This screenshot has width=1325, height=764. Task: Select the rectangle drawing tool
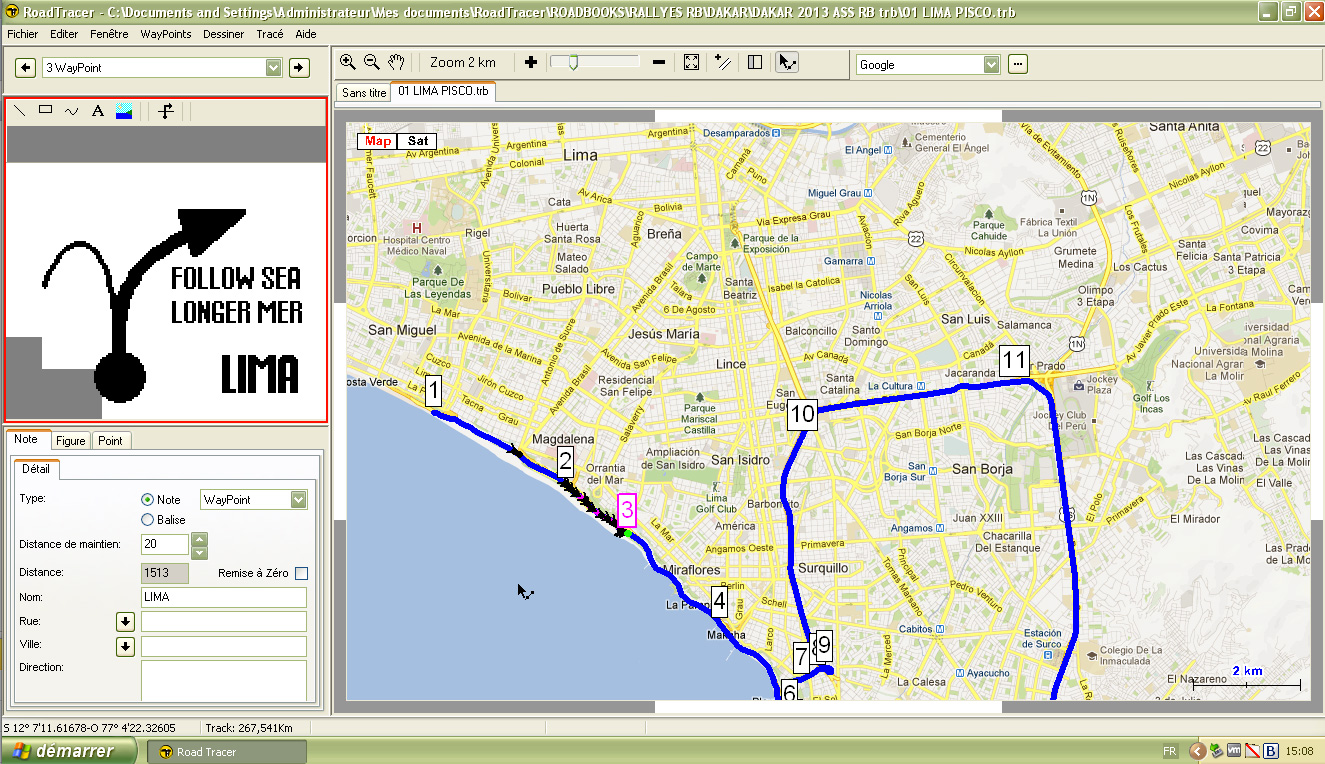(45, 111)
